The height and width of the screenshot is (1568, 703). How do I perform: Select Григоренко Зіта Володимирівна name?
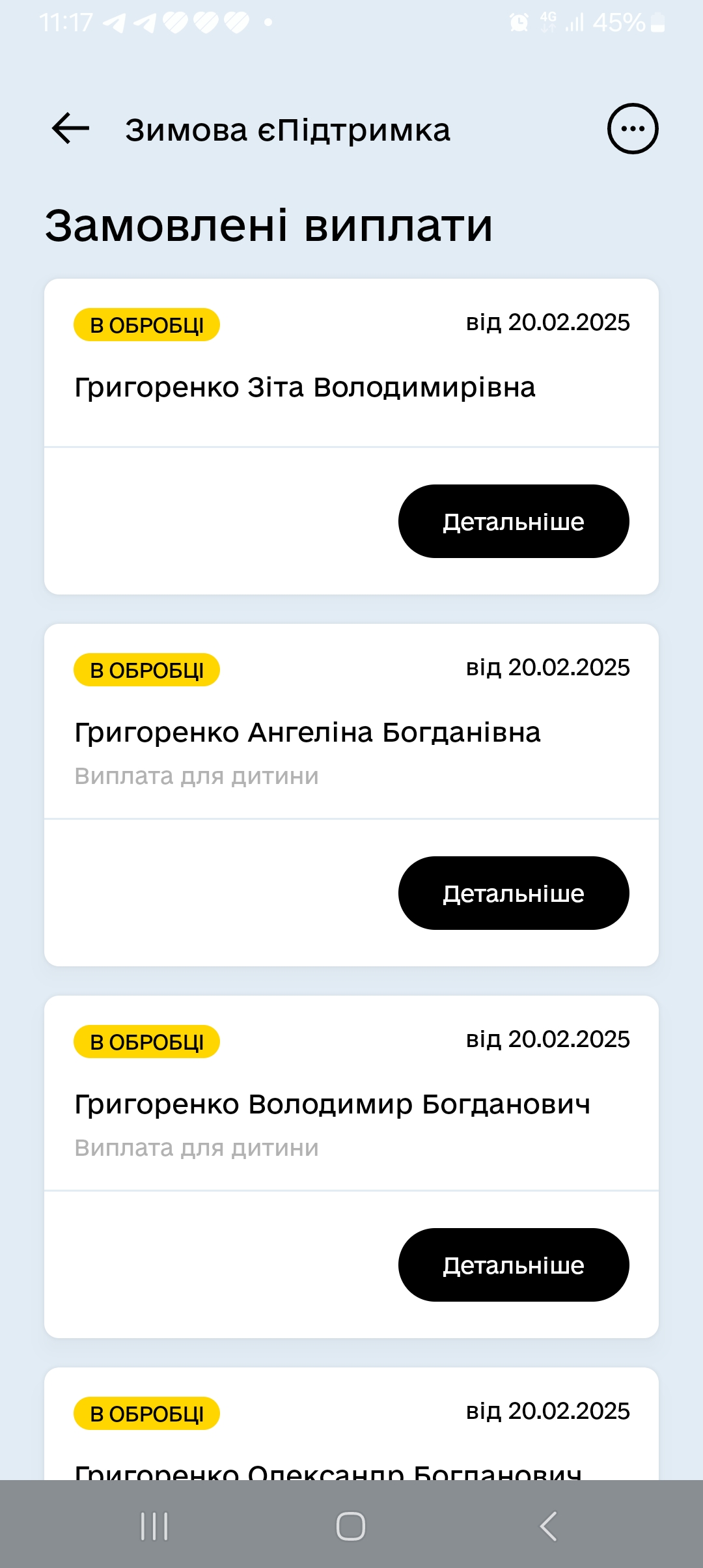point(305,387)
